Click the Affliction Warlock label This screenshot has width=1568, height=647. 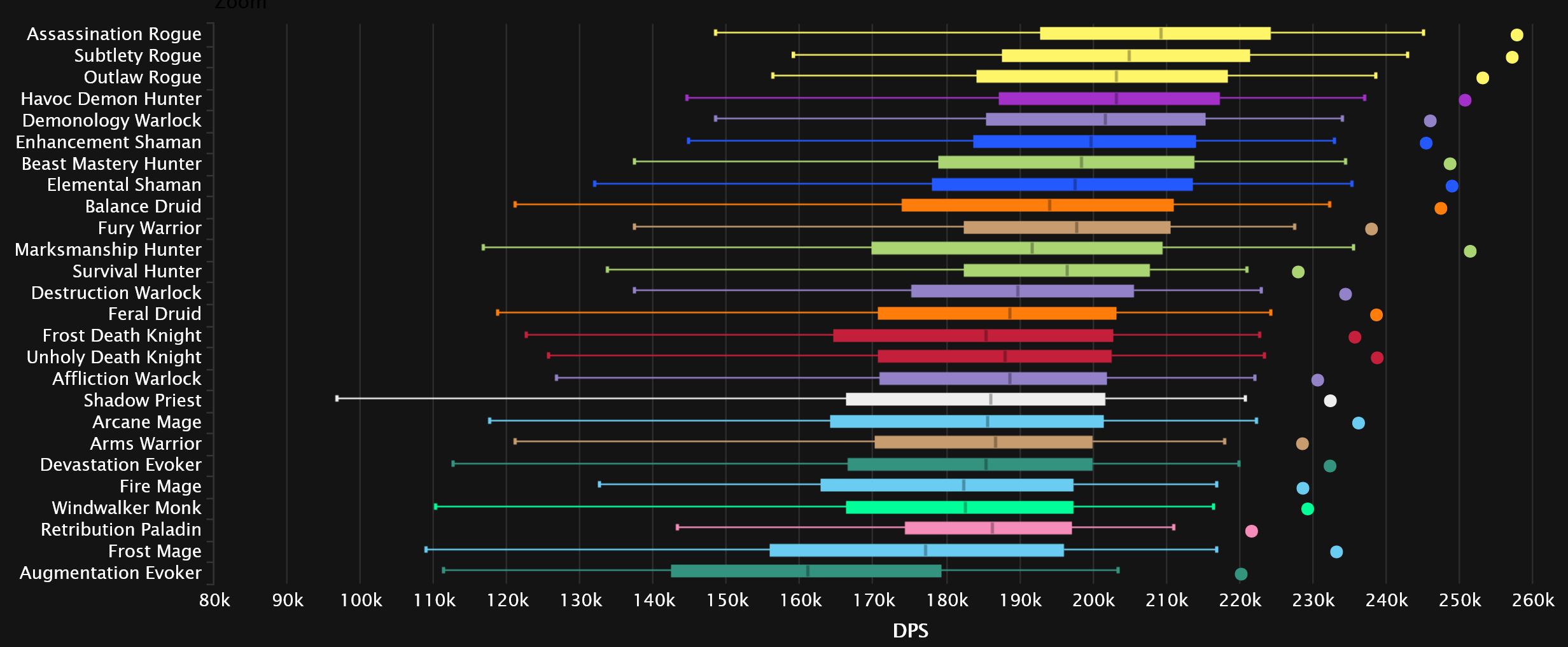(127, 379)
